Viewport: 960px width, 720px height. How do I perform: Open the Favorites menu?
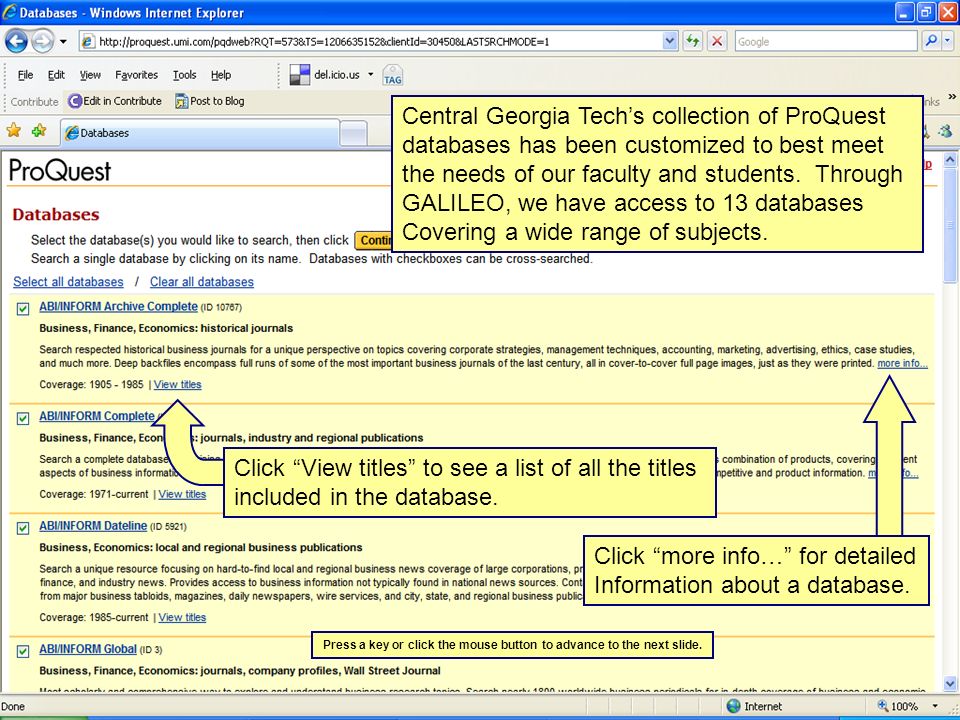pyautogui.click(x=136, y=75)
